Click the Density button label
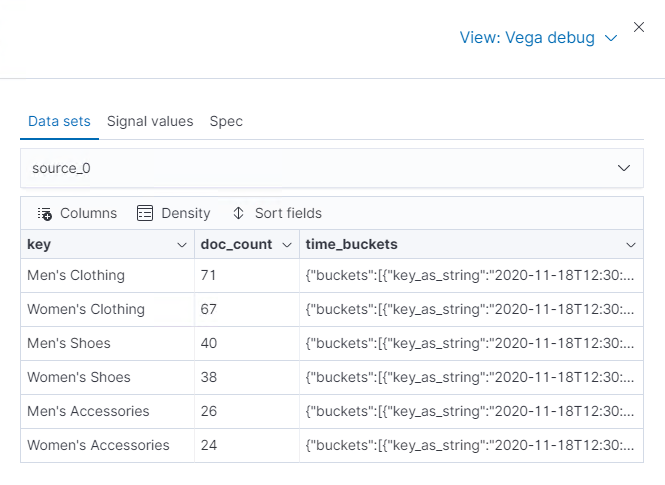Image resolution: width=665 pixels, height=485 pixels. [x=186, y=213]
